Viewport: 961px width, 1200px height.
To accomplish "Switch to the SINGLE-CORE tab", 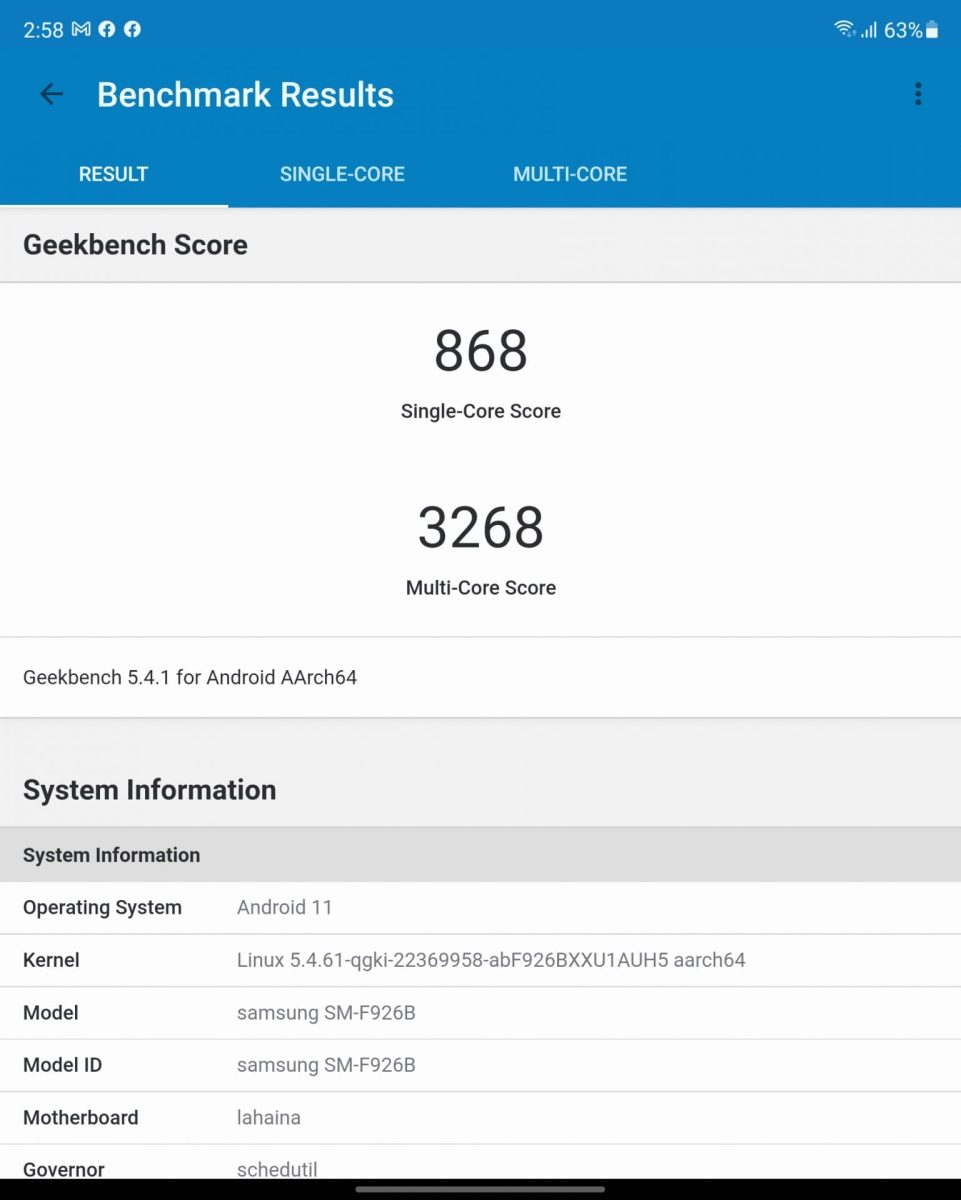I will (342, 174).
